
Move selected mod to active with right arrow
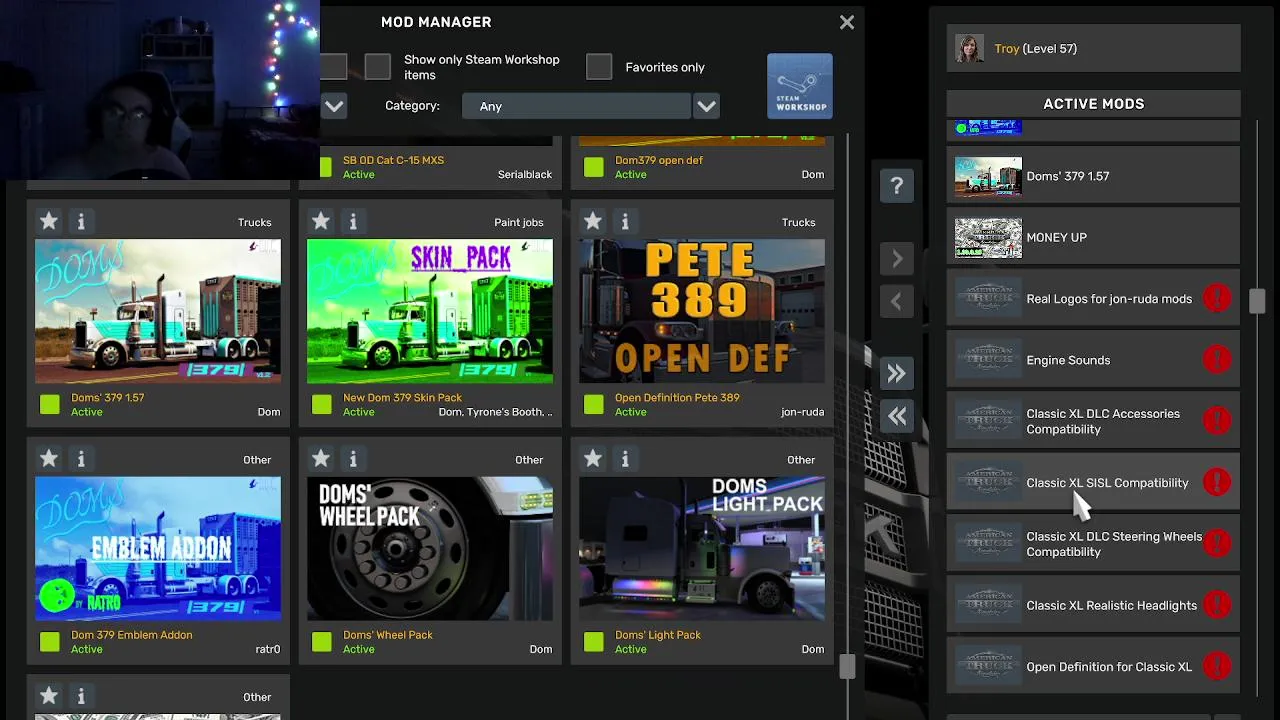(x=897, y=259)
